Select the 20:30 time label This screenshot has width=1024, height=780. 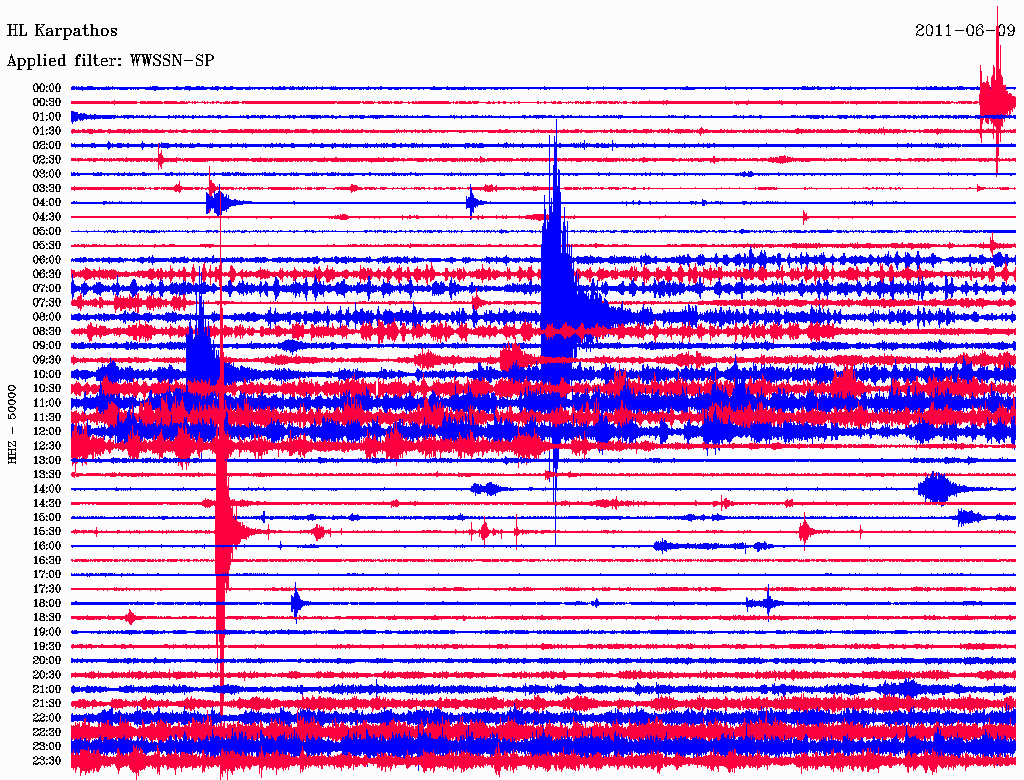click(46, 675)
